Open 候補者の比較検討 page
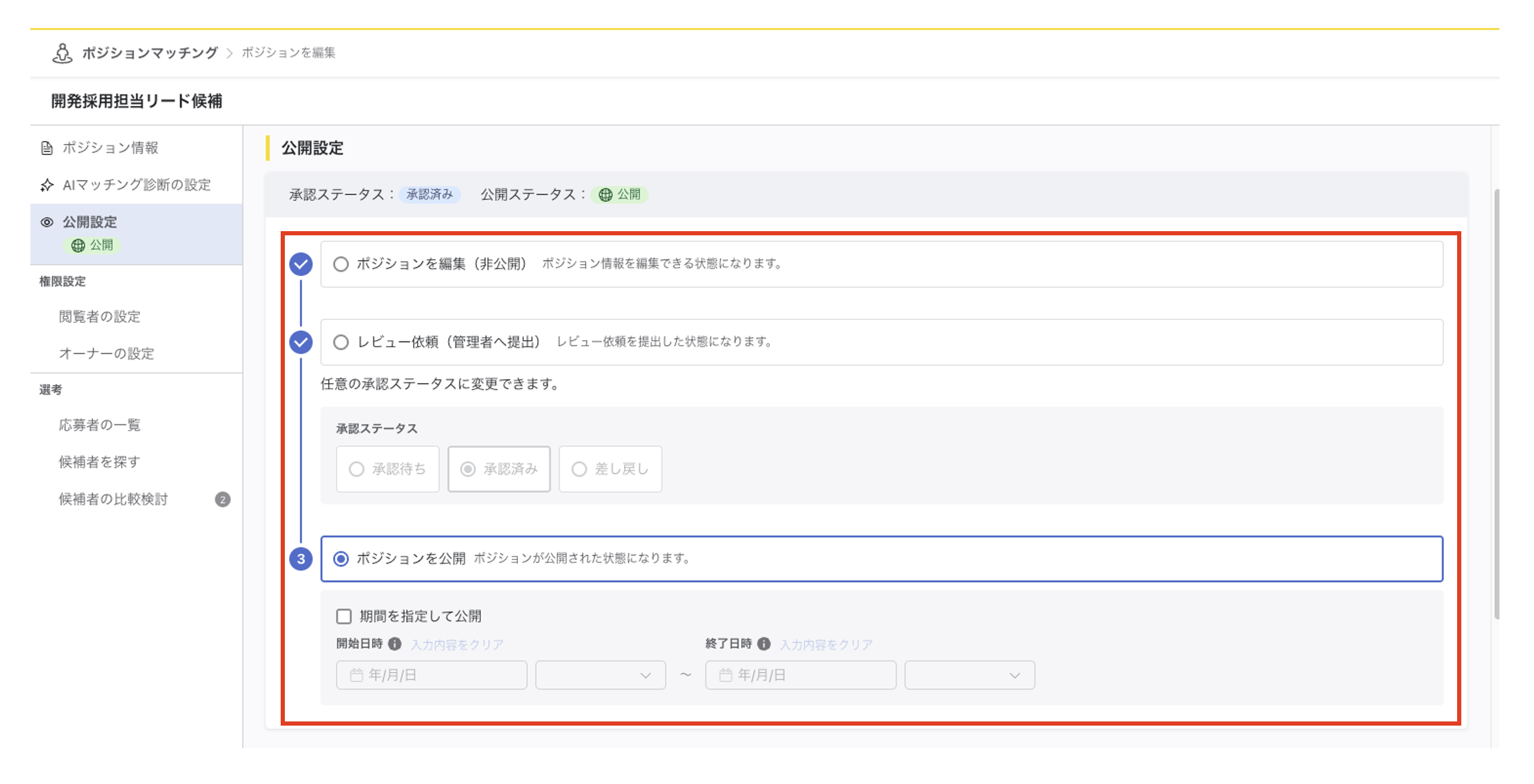The height and width of the screenshot is (784, 1534). [113, 499]
